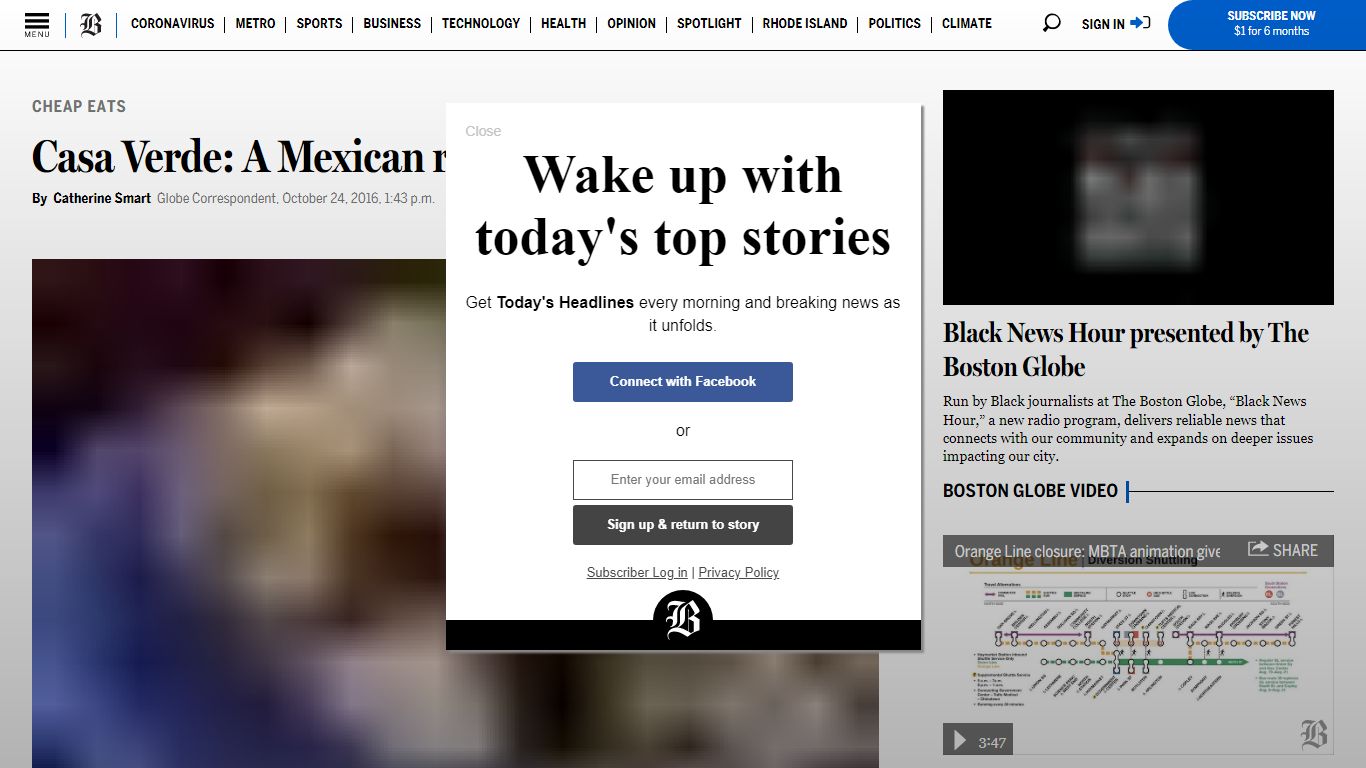Open Privacy Policy link

pos(739,573)
